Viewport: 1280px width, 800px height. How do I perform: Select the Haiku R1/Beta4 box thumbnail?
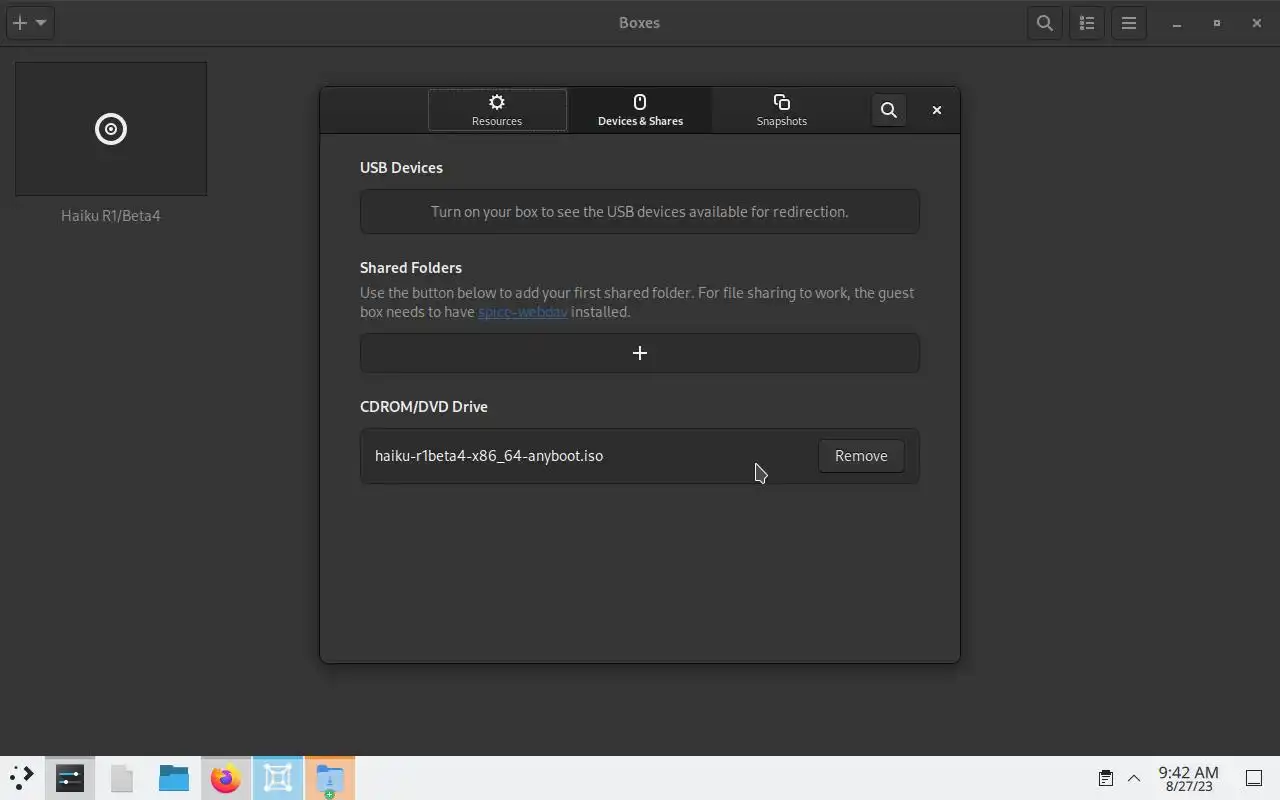pos(111,129)
